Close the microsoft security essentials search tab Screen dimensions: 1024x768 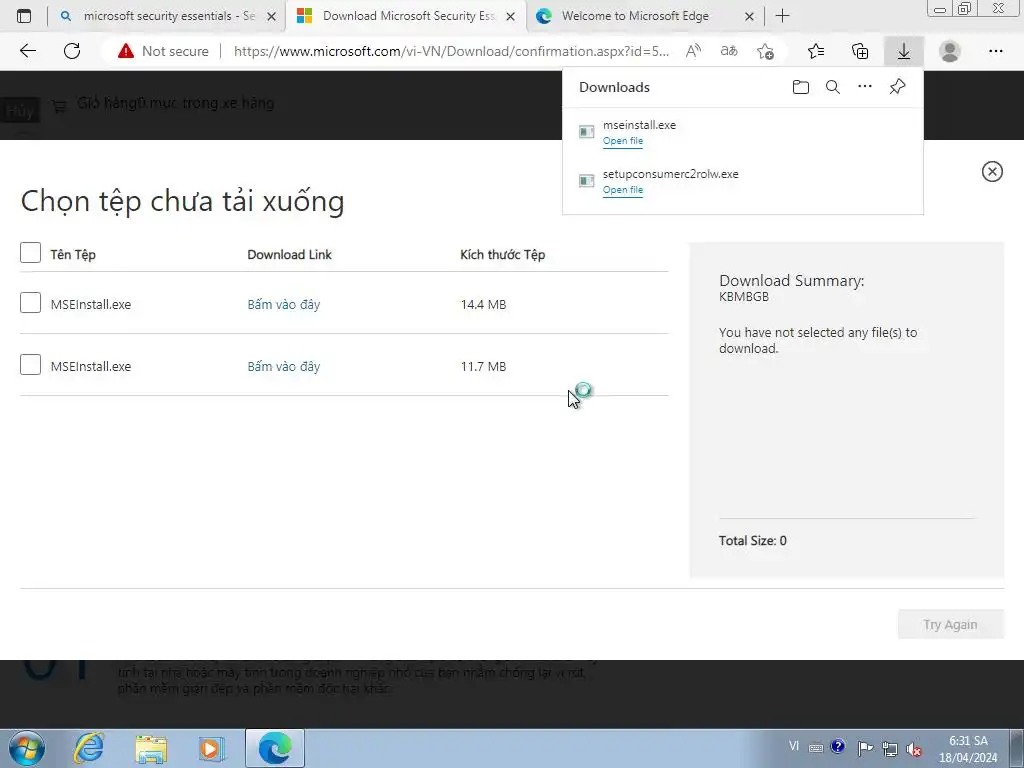(x=272, y=16)
